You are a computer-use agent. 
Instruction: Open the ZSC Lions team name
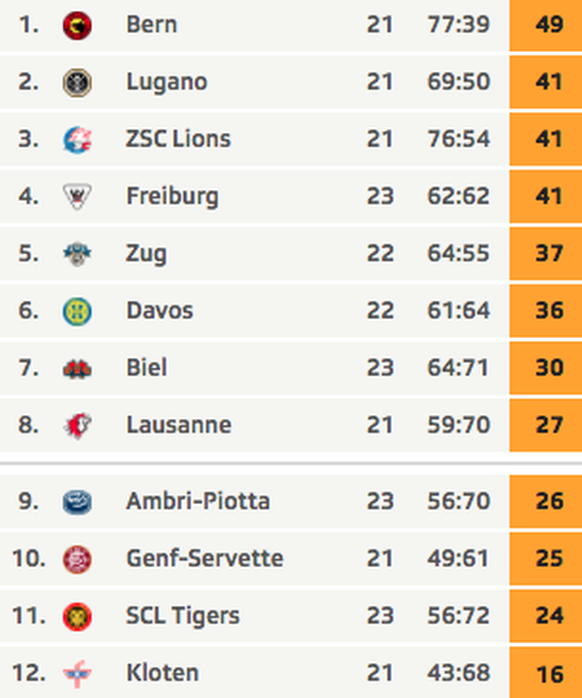coord(178,138)
